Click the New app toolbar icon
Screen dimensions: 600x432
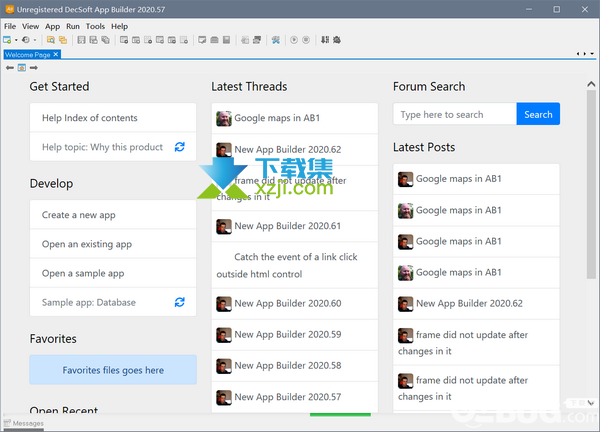[7, 40]
